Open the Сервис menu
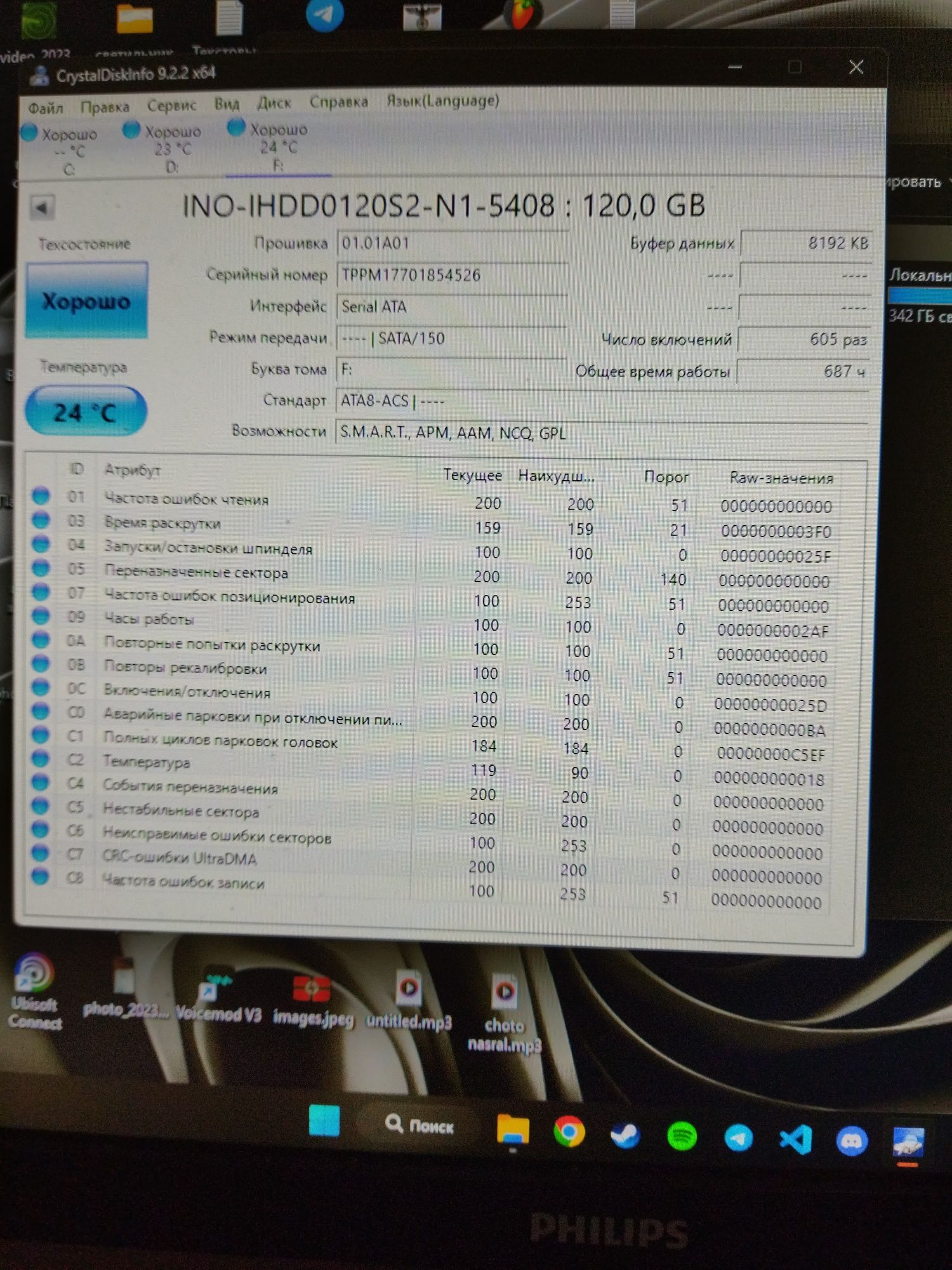The height and width of the screenshot is (1270, 952). [171, 105]
